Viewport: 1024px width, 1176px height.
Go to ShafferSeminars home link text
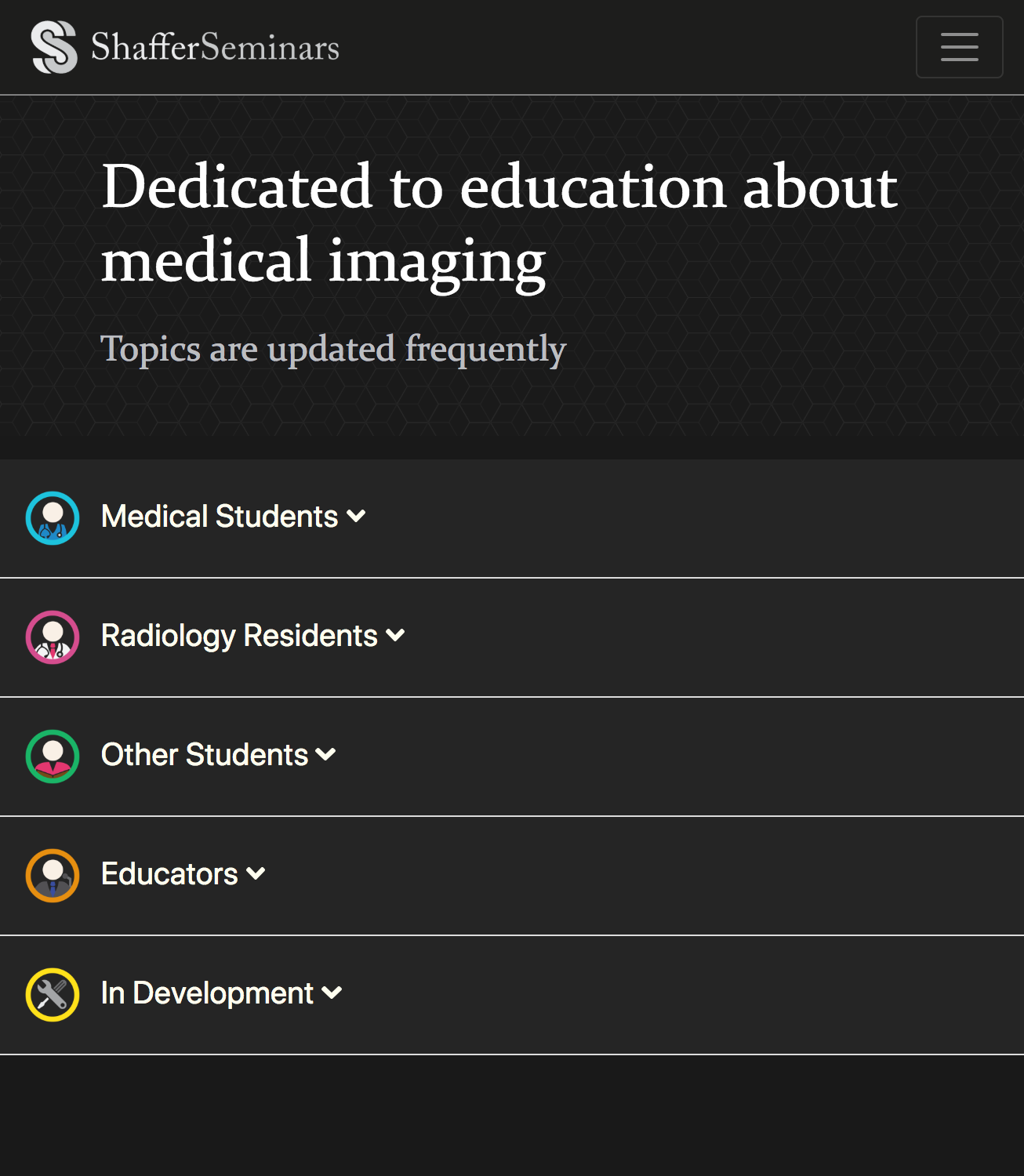[216, 47]
